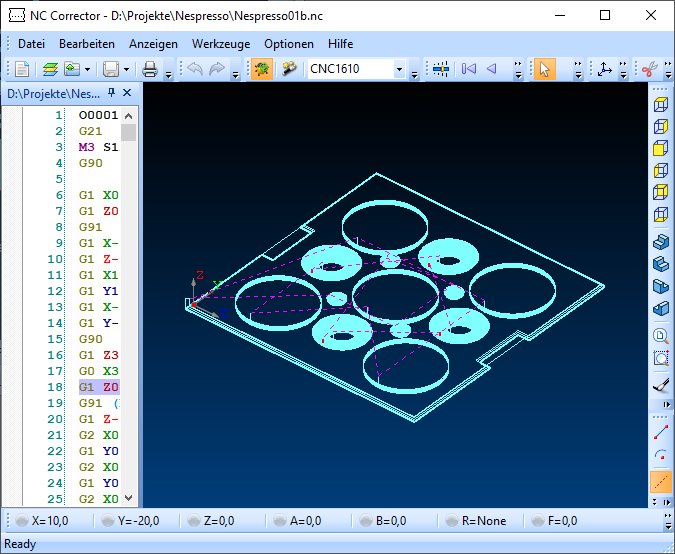
Task: Pin the Nespresso code panel
Action: (112, 93)
